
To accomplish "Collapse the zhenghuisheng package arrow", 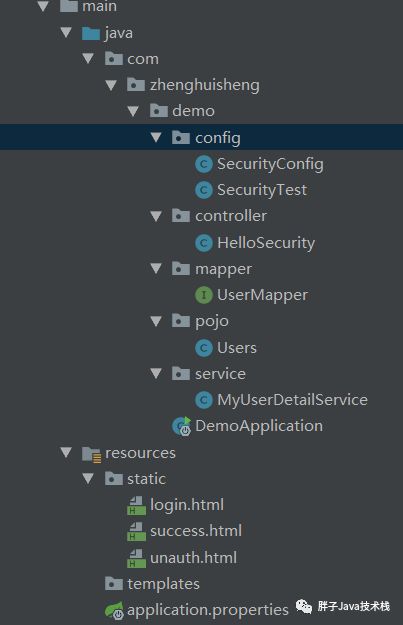I will pyautogui.click(x=111, y=85).
